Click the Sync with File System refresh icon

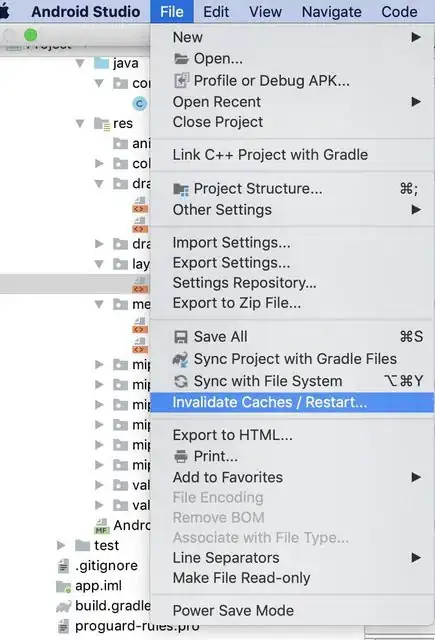[x=181, y=381]
